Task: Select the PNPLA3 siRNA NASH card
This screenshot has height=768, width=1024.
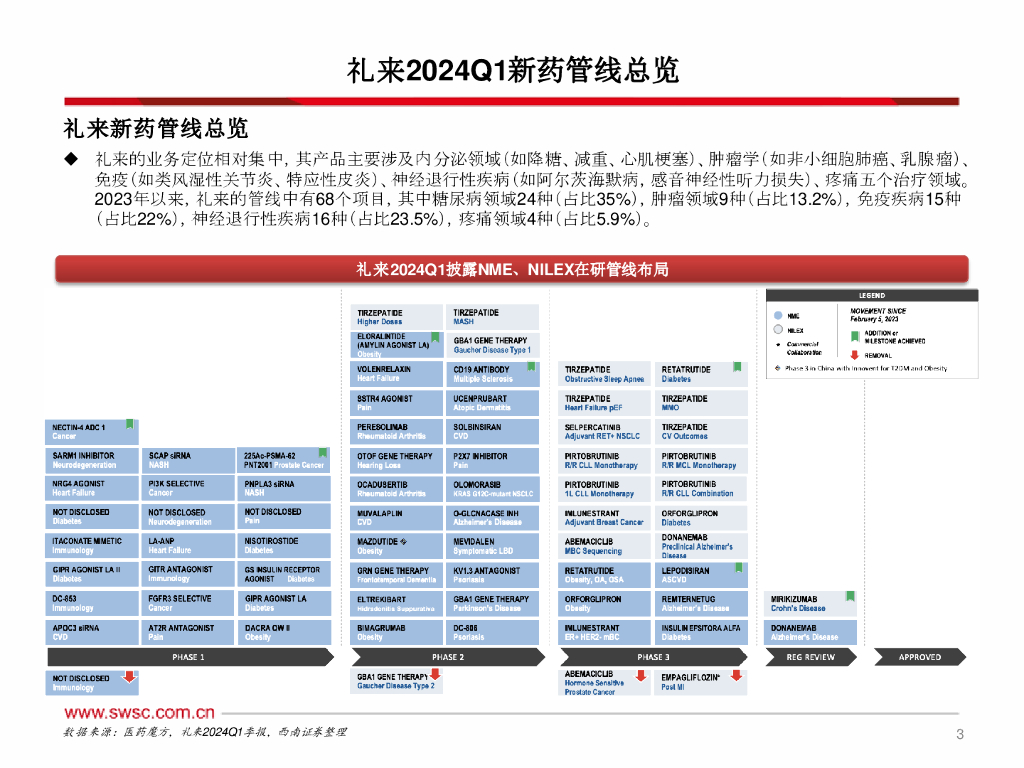Action: click(284, 488)
